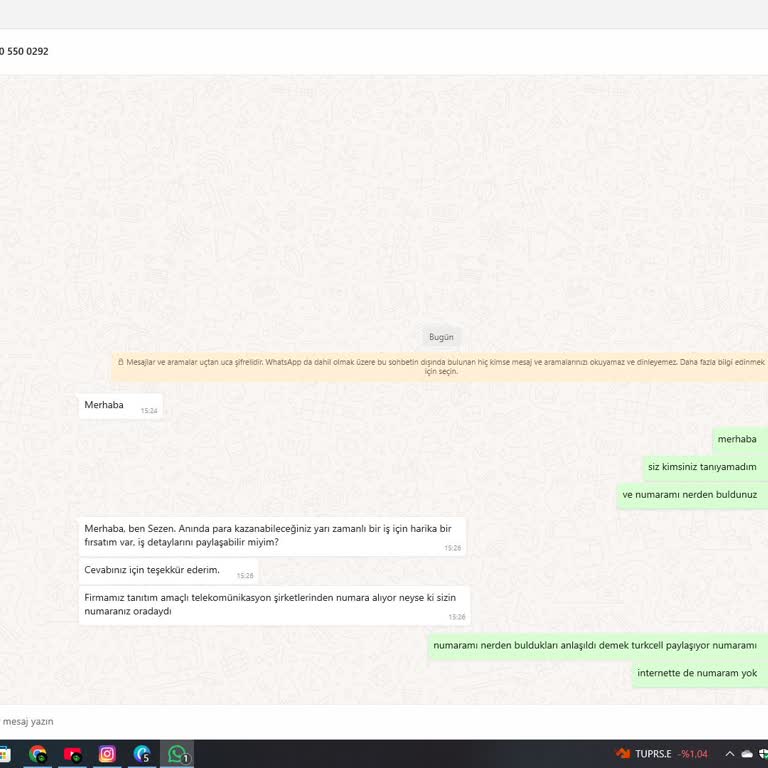Screen dimensions: 768x768
Task: Select the 'Firmamız tanıtım amaçlı' message
Action: point(275,605)
